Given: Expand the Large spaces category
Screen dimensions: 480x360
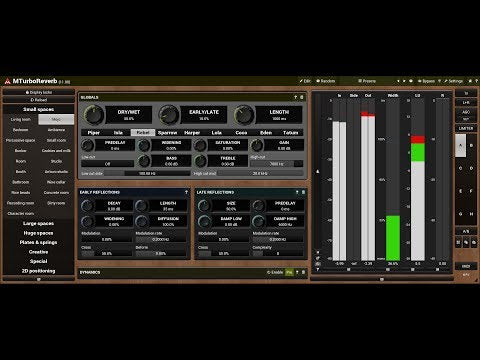Looking at the screenshot, I should tap(38, 223).
